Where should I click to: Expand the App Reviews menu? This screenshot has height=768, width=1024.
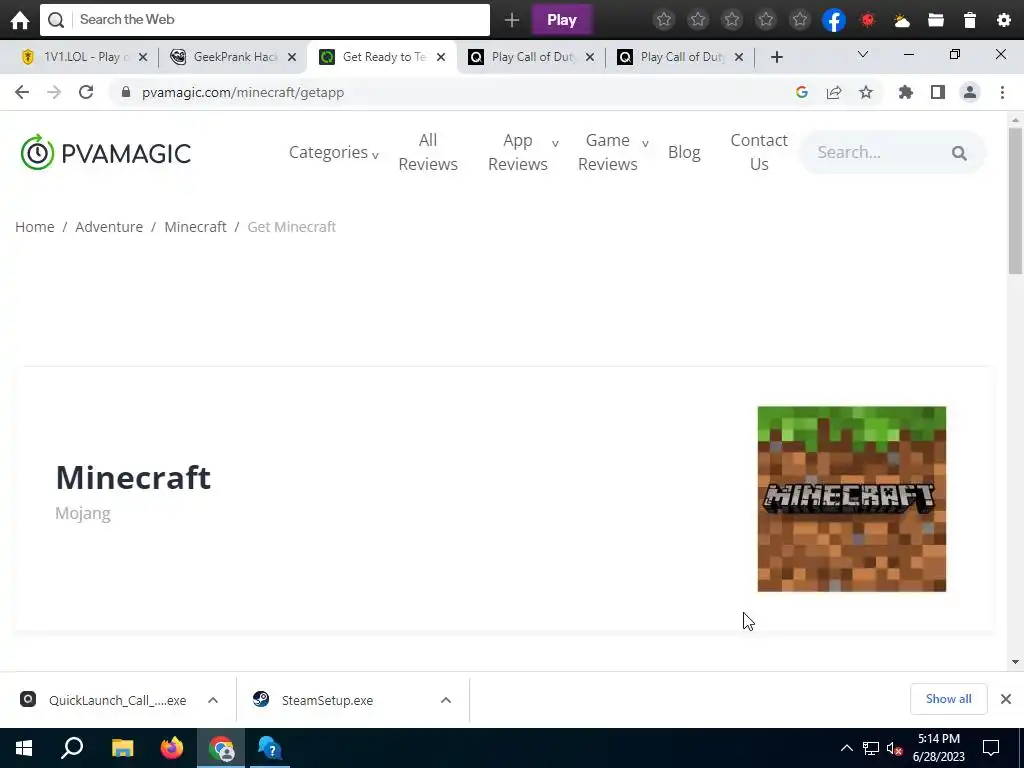(x=523, y=152)
